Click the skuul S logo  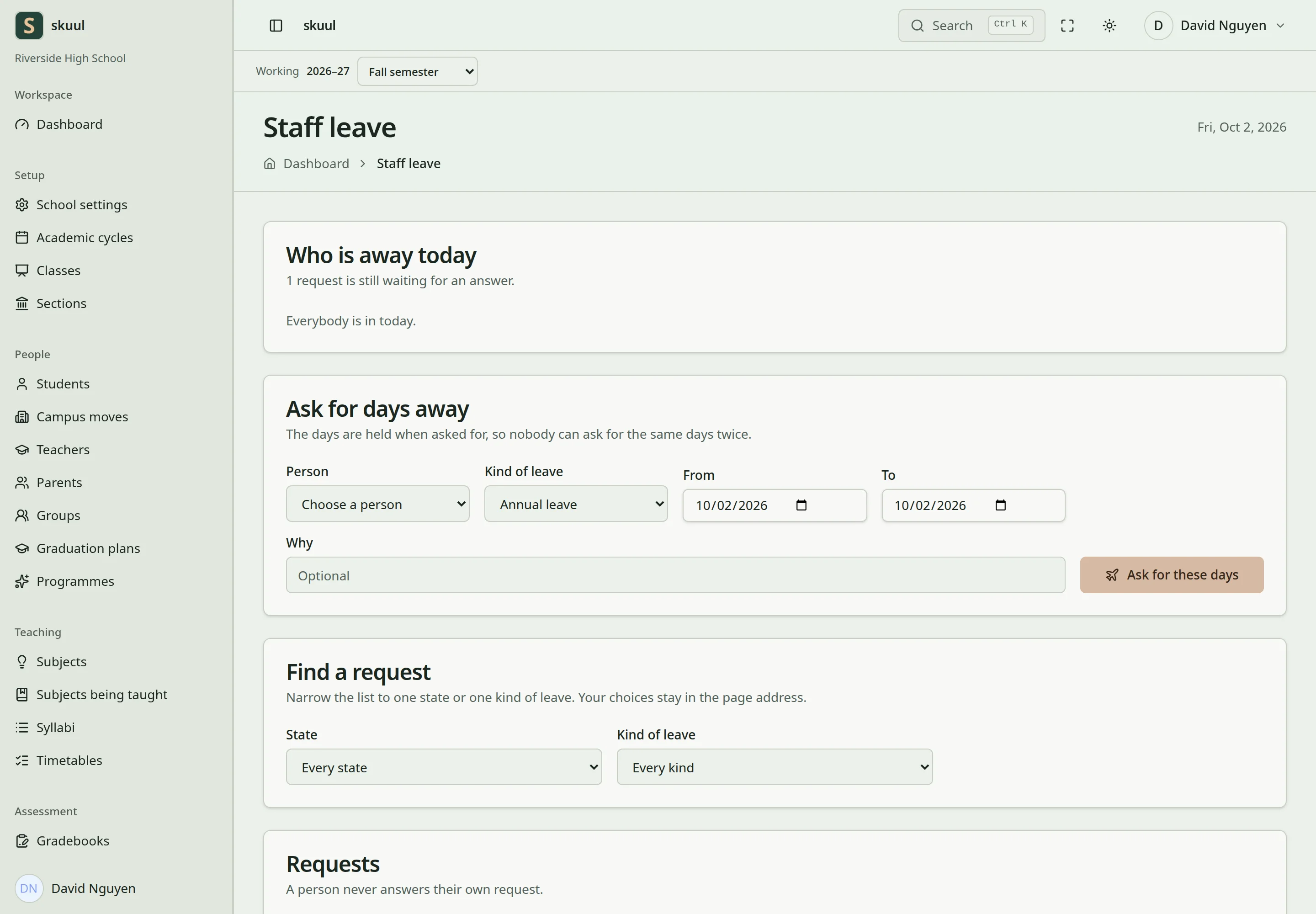[29, 26]
